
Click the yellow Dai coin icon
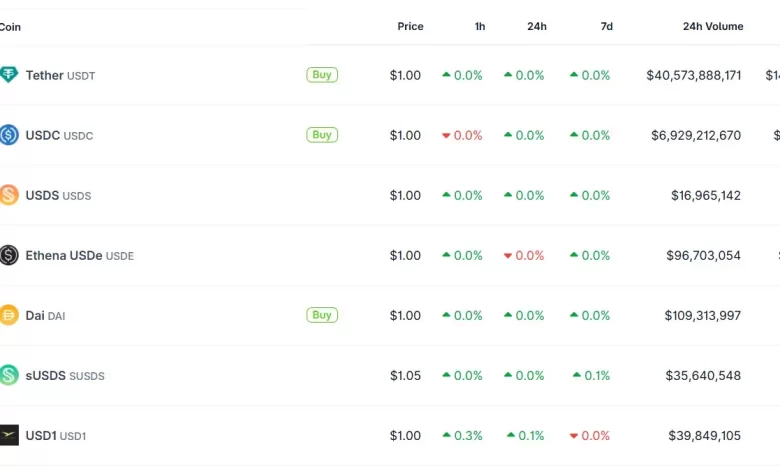(x=8, y=315)
